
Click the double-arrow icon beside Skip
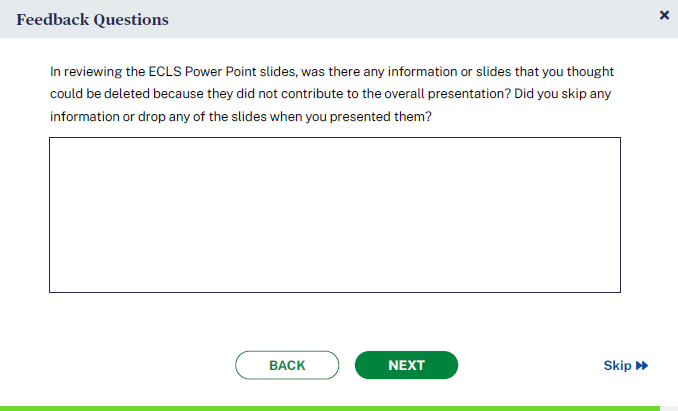(x=642, y=366)
